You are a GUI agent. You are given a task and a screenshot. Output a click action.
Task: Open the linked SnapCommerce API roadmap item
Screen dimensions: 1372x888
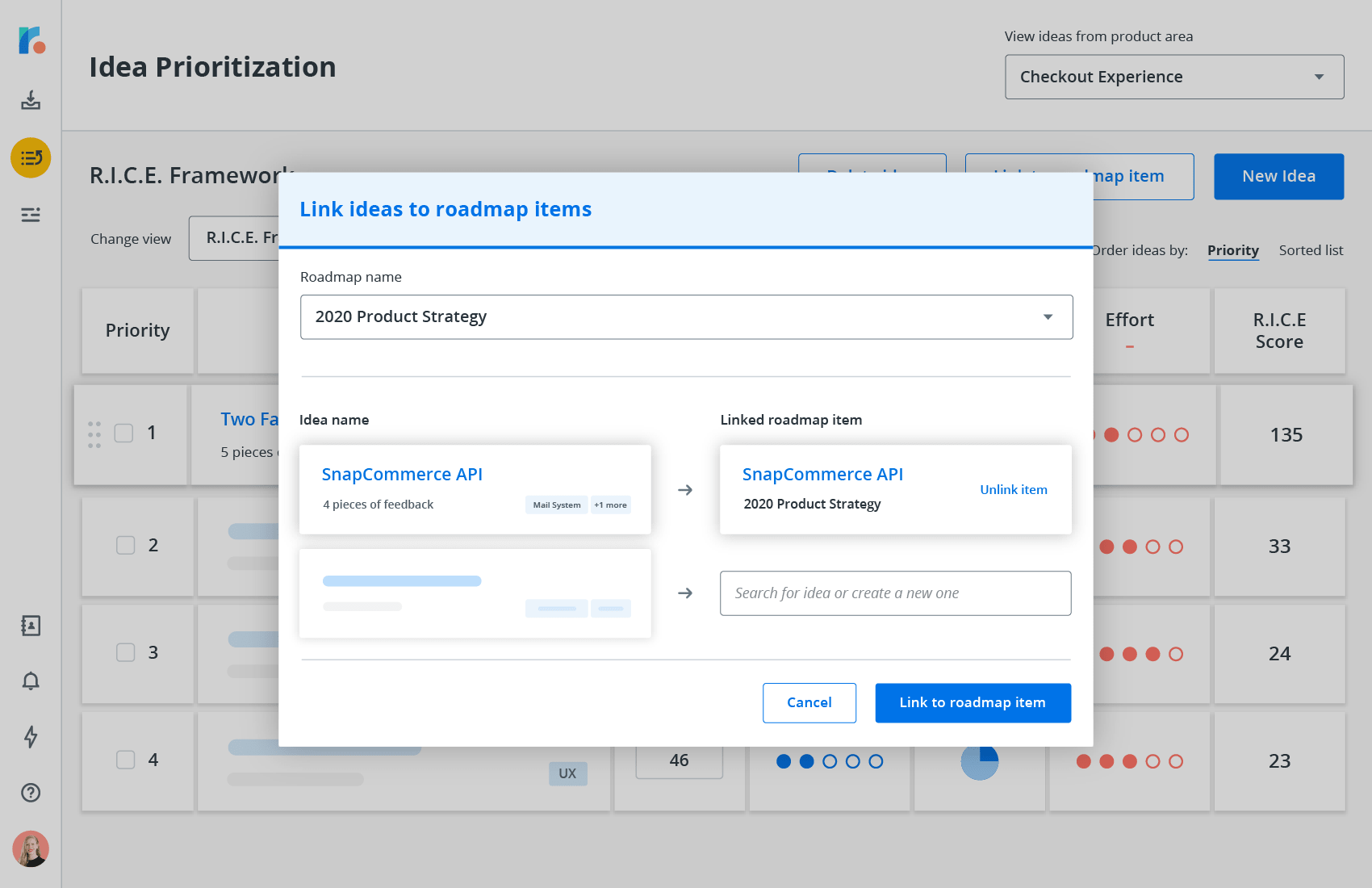(x=822, y=475)
